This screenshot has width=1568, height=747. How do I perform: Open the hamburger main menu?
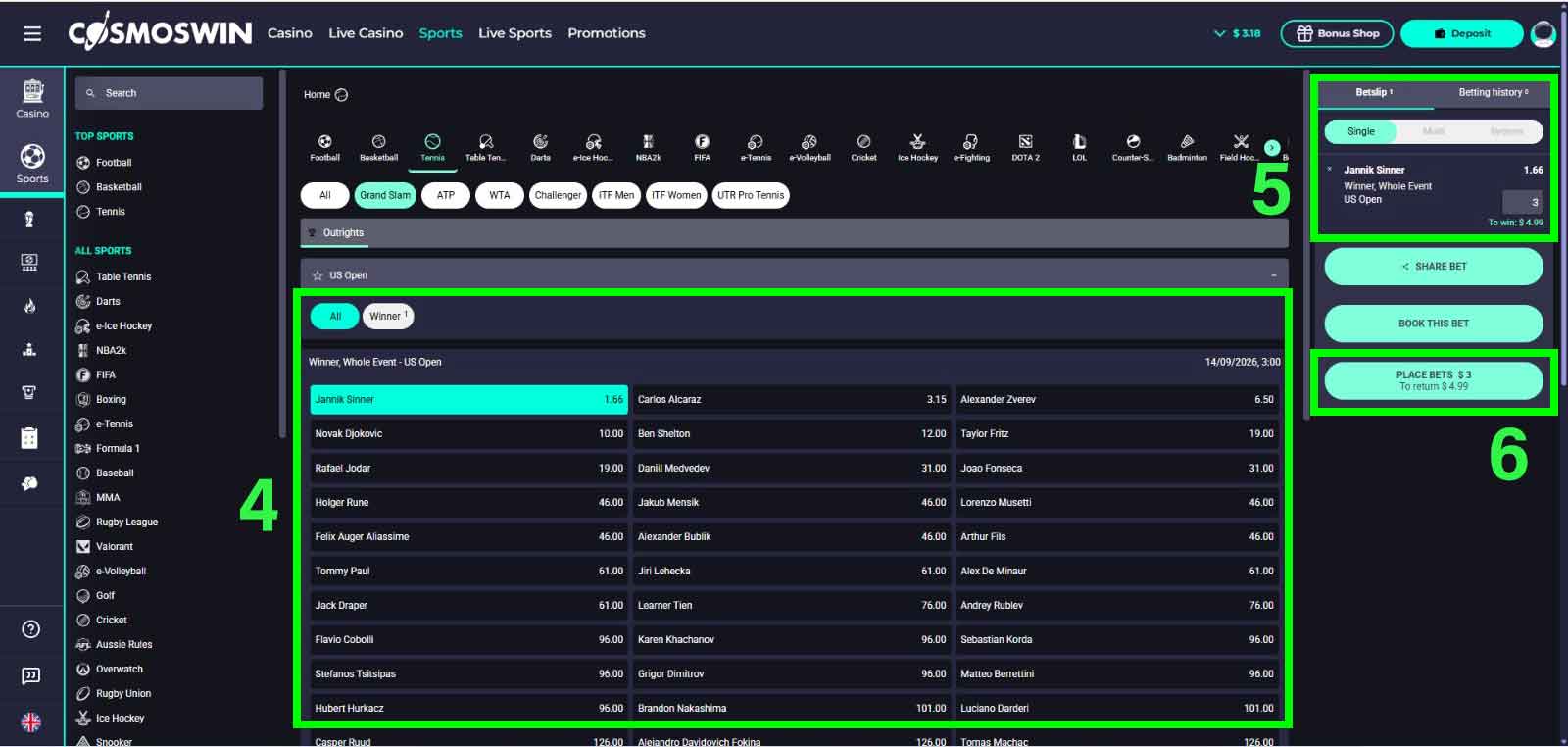coord(32,33)
